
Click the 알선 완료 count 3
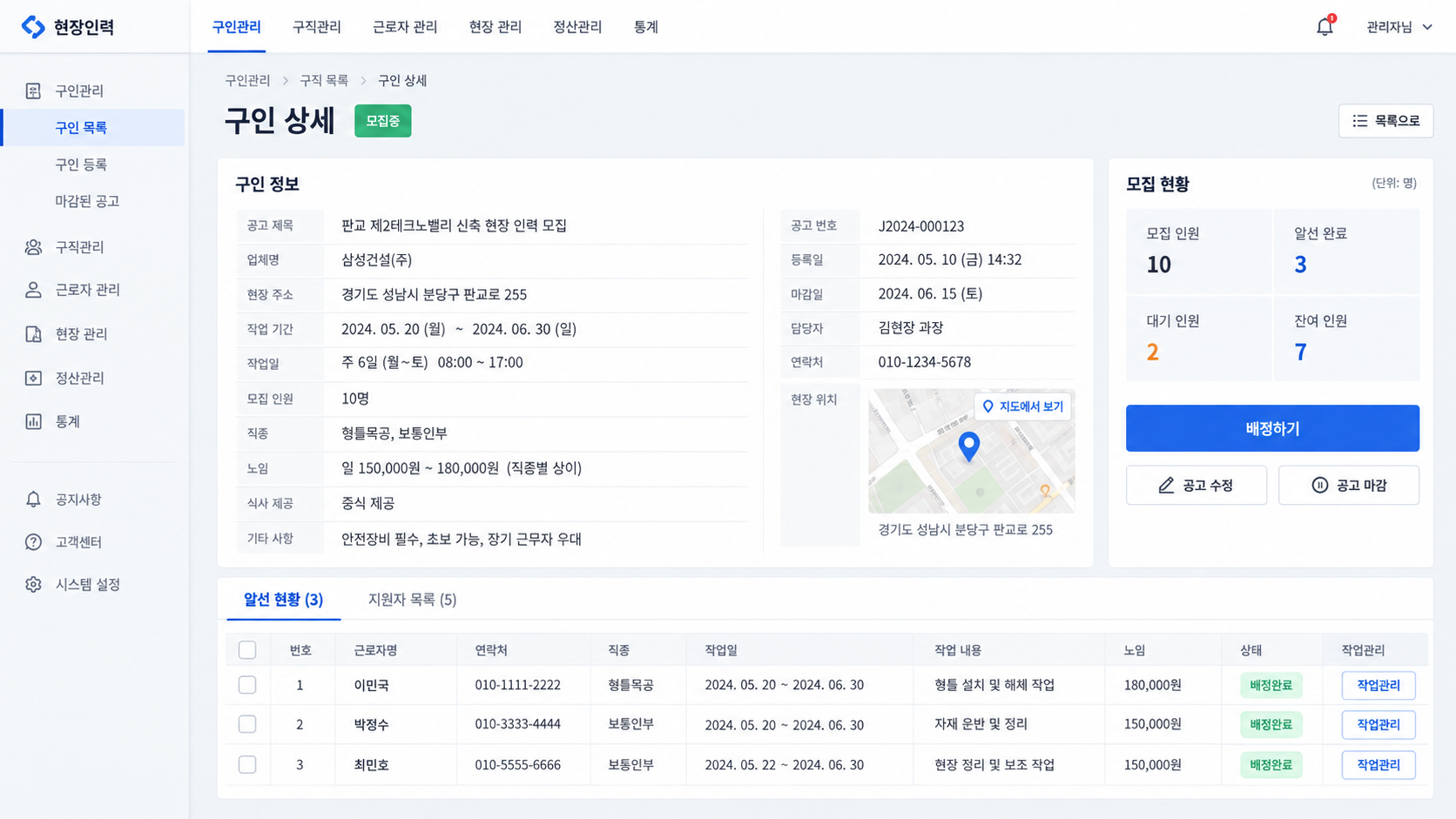point(1300,265)
